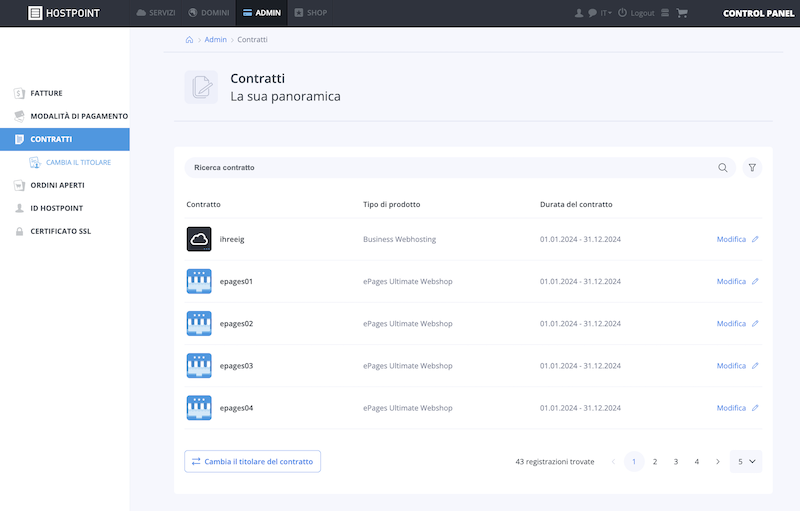Open the Servizi menu
Viewport: 800px width, 511px height.
(156, 13)
